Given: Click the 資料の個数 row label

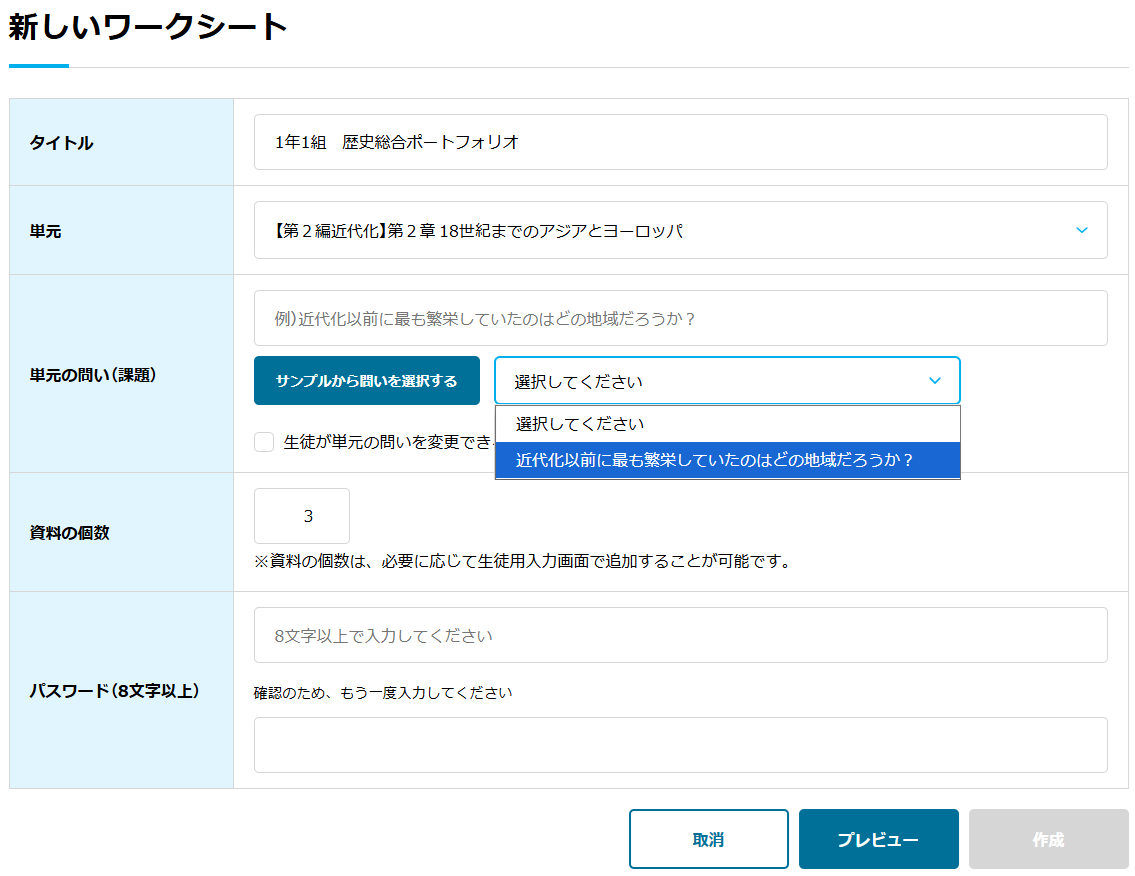Looking at the screenshot, I should coord(70,533).
